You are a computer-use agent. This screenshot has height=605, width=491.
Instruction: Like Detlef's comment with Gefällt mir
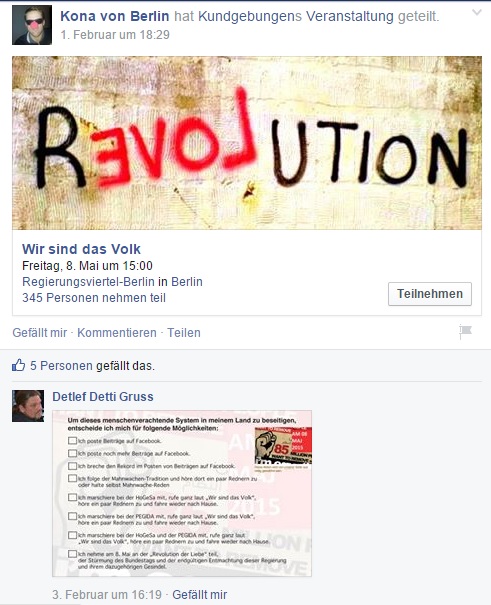click(x=199, y=595)
